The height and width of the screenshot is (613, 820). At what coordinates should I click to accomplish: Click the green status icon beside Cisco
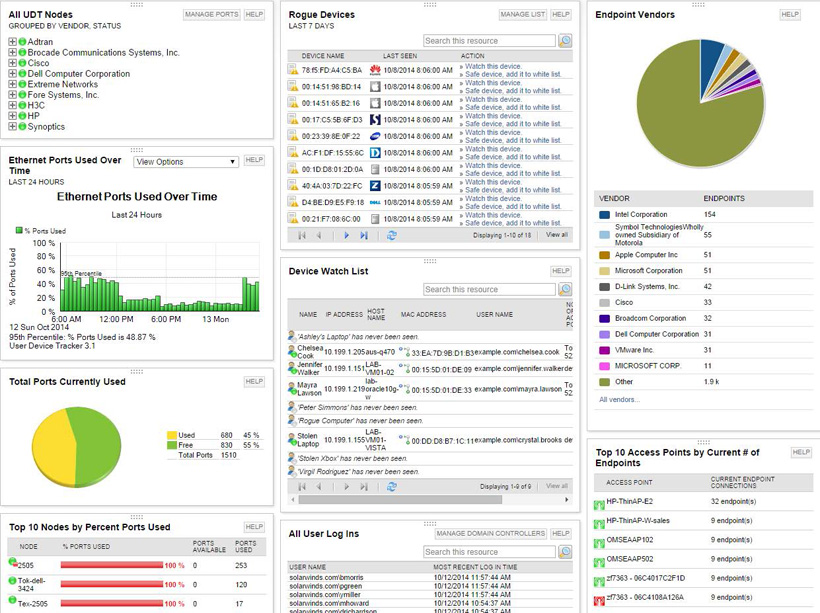(x=22, y=63)
